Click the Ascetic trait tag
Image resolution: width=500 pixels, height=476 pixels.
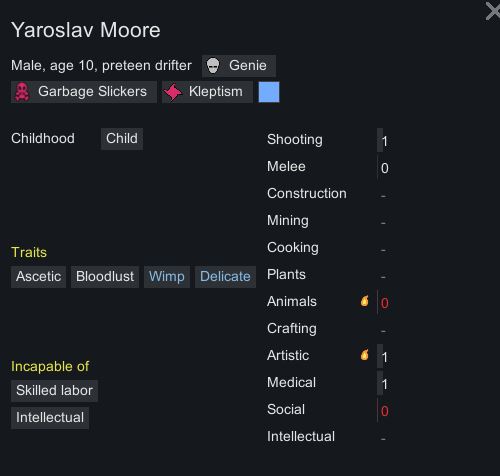[38, 277]
